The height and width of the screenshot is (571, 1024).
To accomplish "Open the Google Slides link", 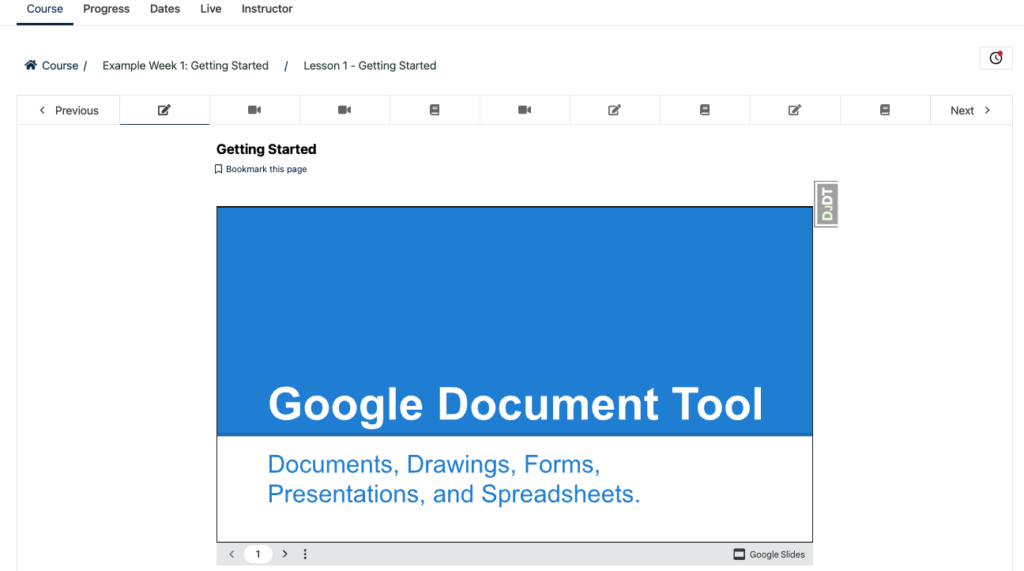I will [769, 554].
